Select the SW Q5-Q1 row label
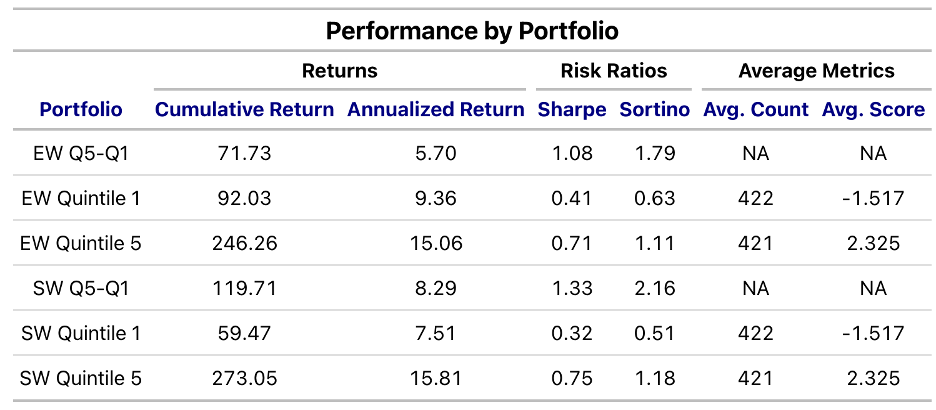The image size is (936, 410). [81, 288]
